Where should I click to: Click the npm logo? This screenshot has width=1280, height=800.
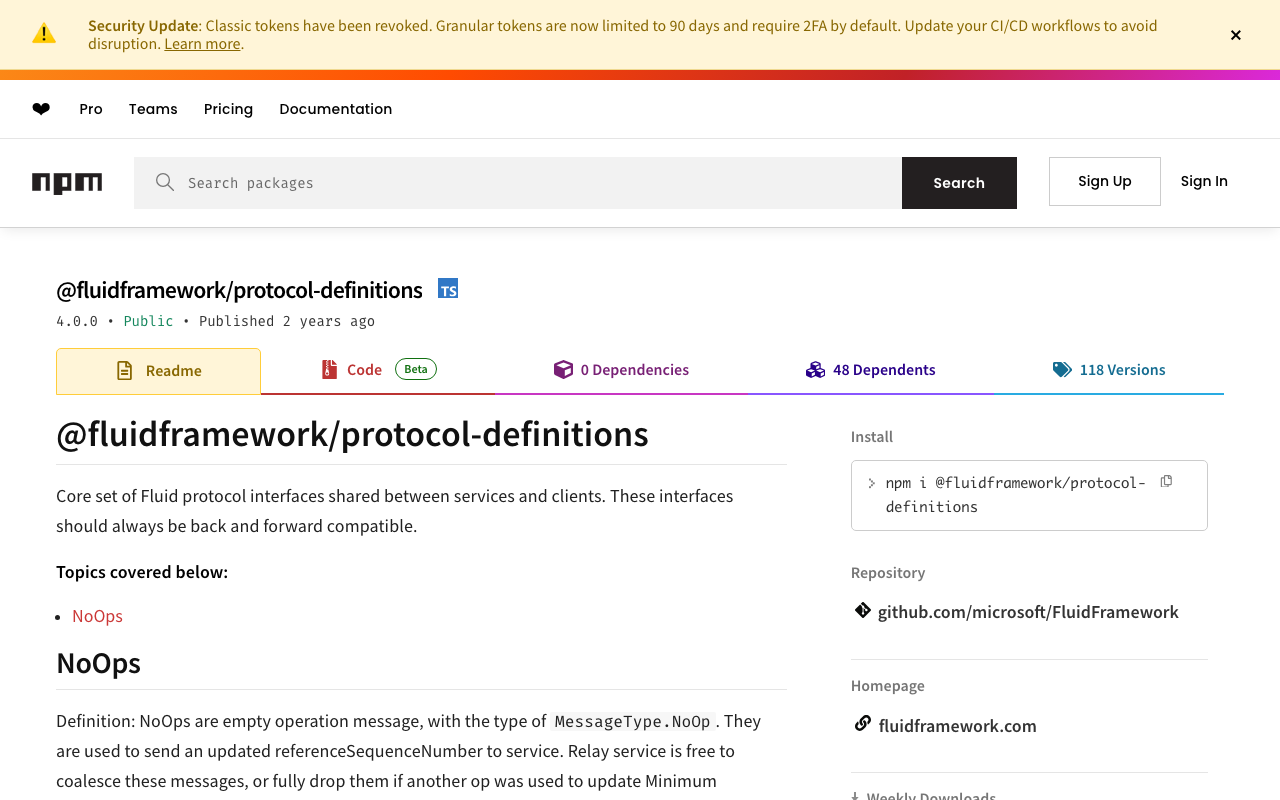coord(67,183)
